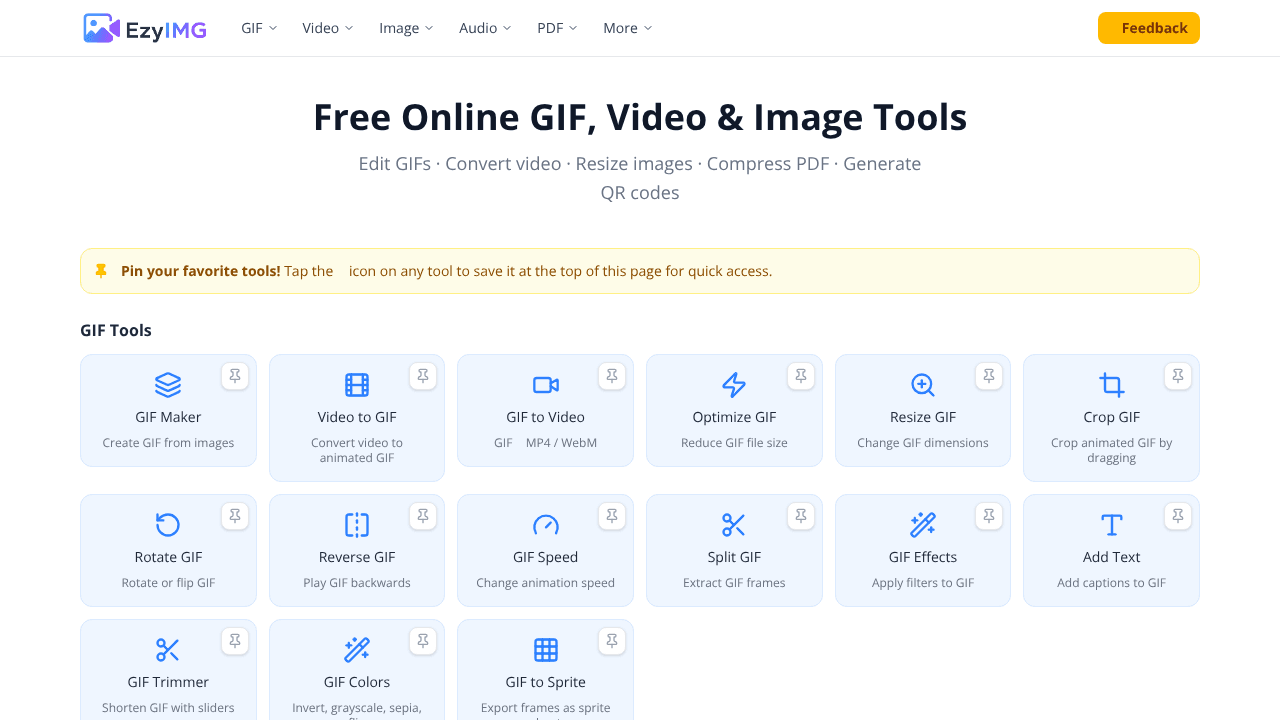Pin the GIF Maker tool

coord(235,376)
